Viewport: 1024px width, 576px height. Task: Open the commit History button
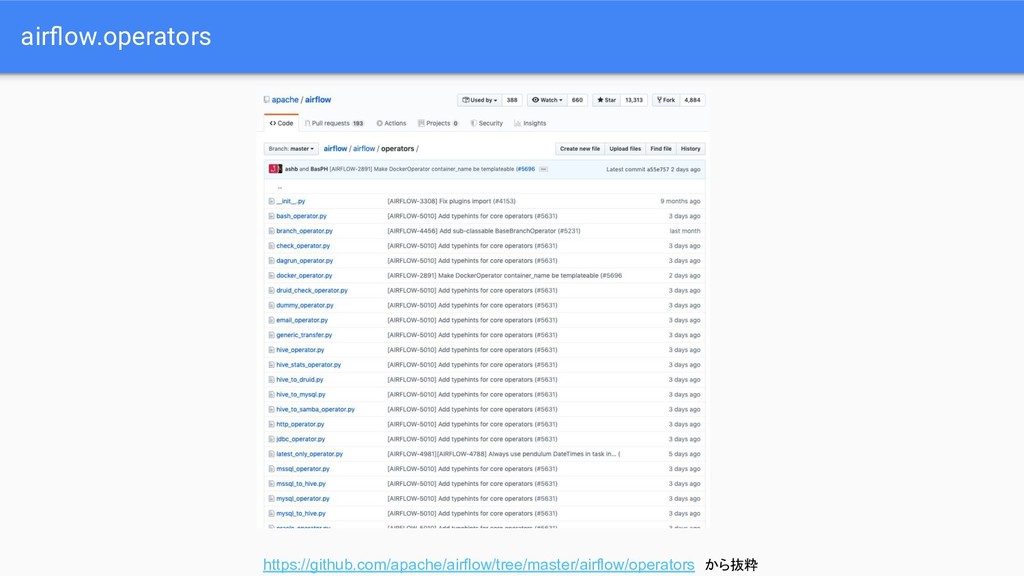690,149
